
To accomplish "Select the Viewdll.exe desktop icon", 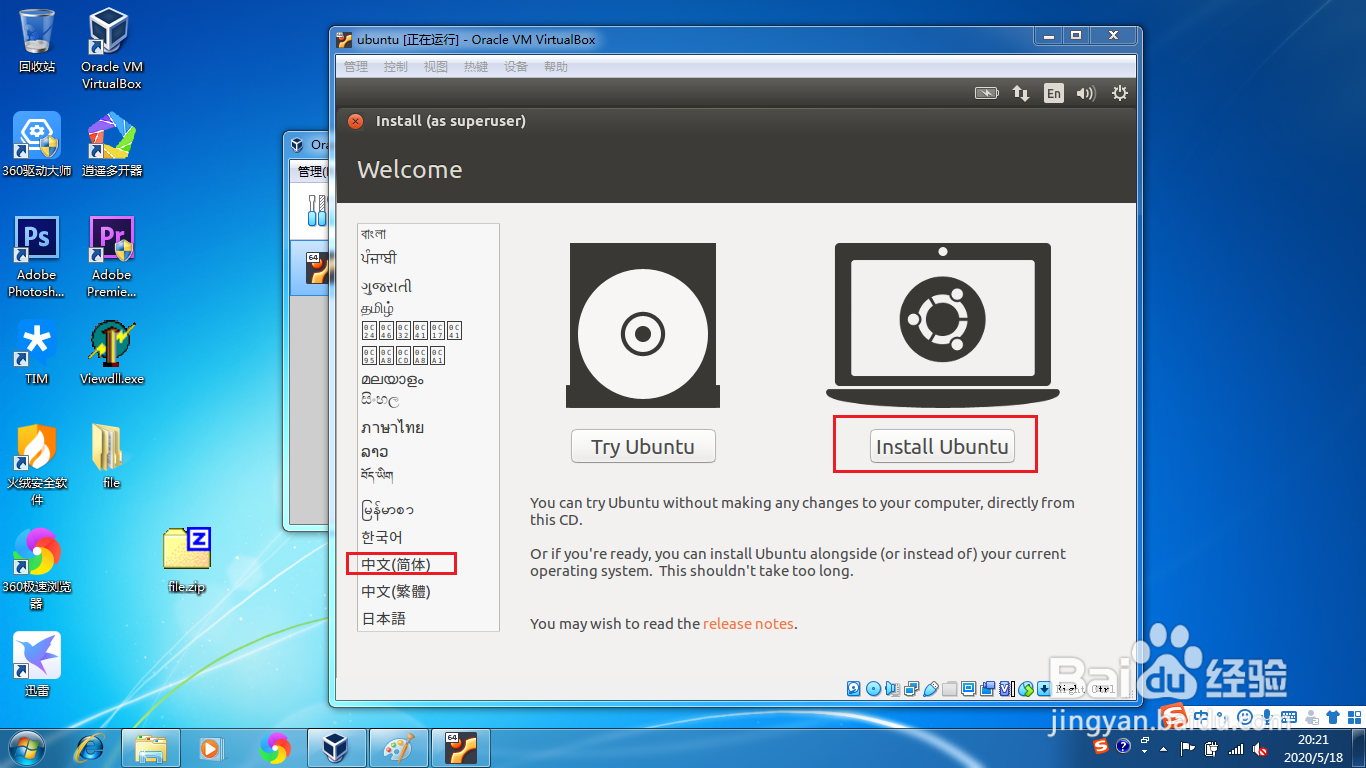I will (x=111, y=353).
